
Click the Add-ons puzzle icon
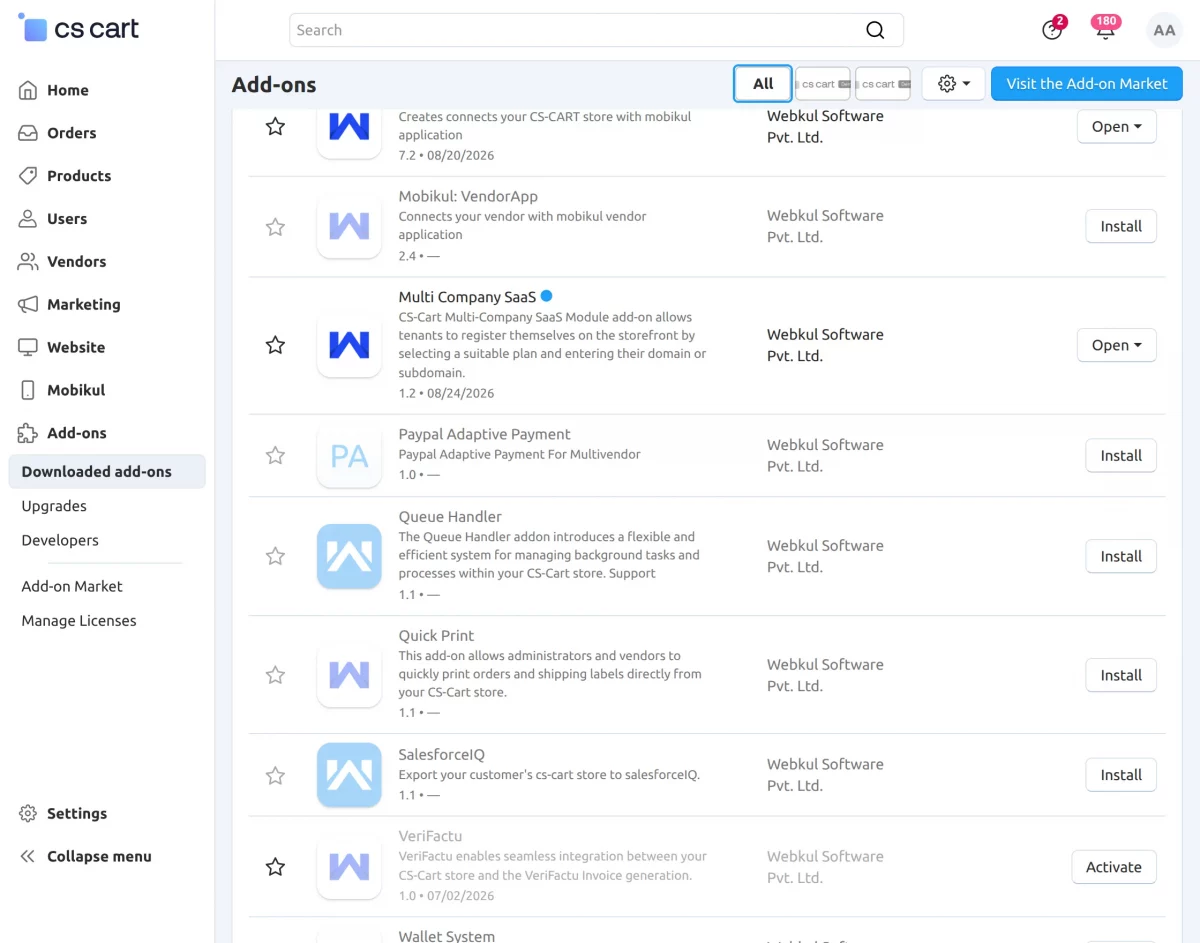pyautogui.click(x=28, y=434)
